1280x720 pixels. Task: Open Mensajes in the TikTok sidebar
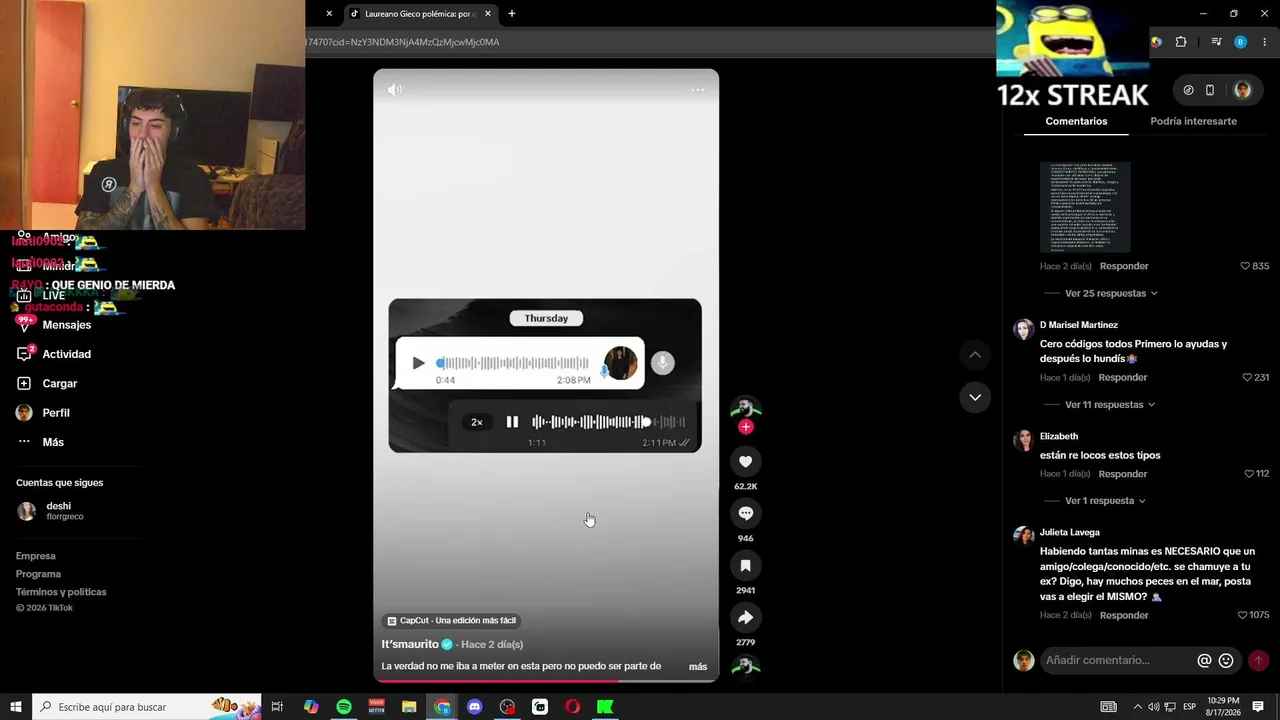[x=67, y=325]
